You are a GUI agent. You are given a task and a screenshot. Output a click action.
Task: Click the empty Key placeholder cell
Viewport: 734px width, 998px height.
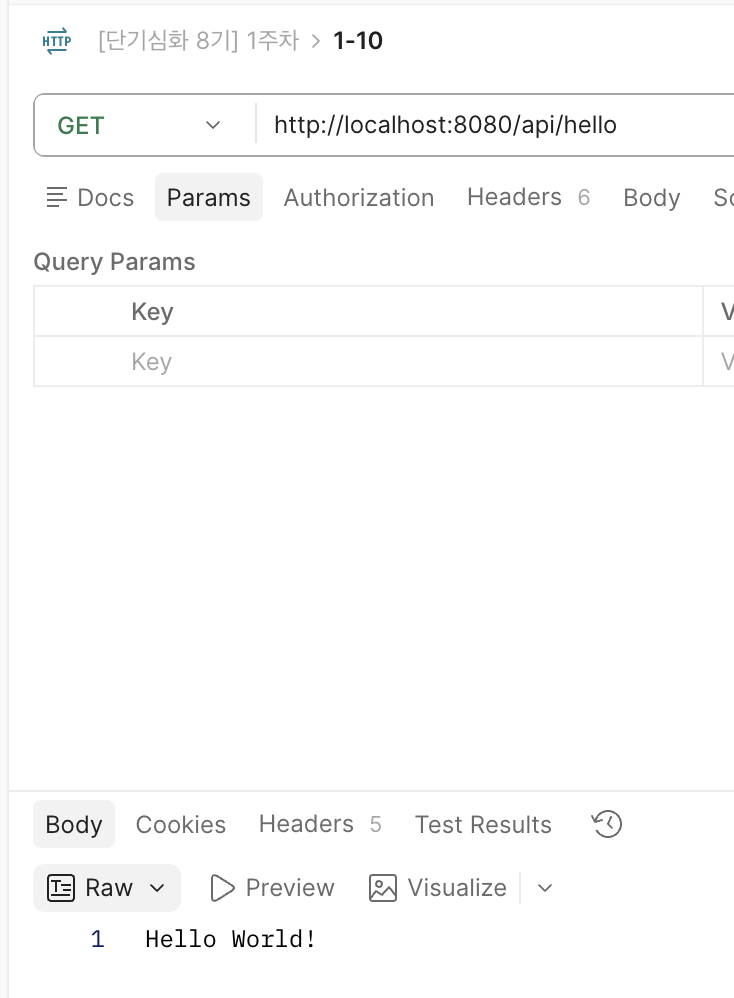(x=369, y=362)
